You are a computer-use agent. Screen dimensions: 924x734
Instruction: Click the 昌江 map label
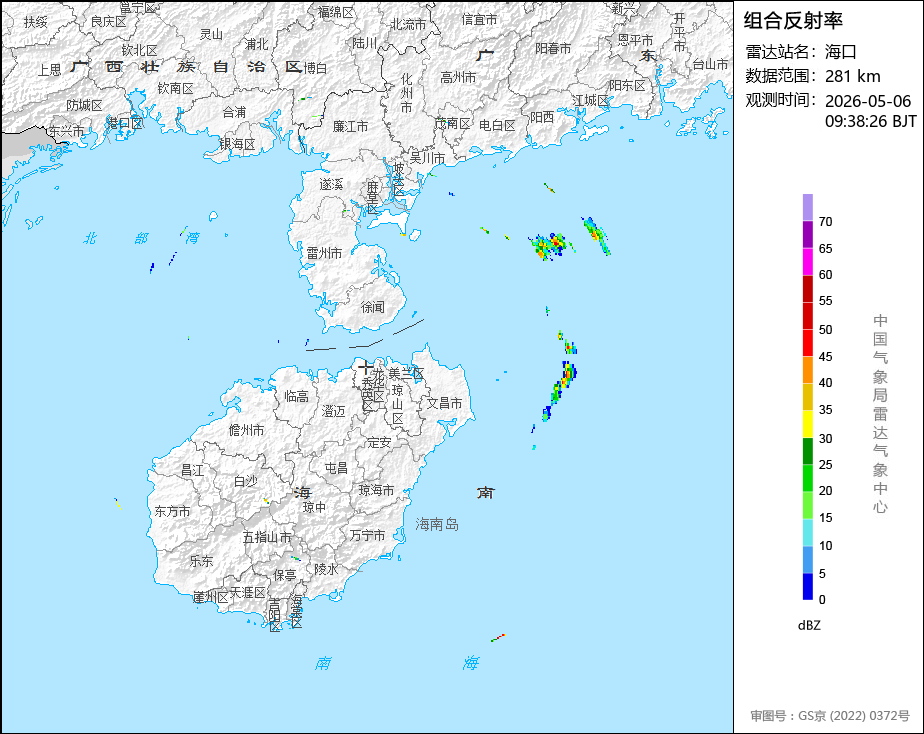(193, 470)
